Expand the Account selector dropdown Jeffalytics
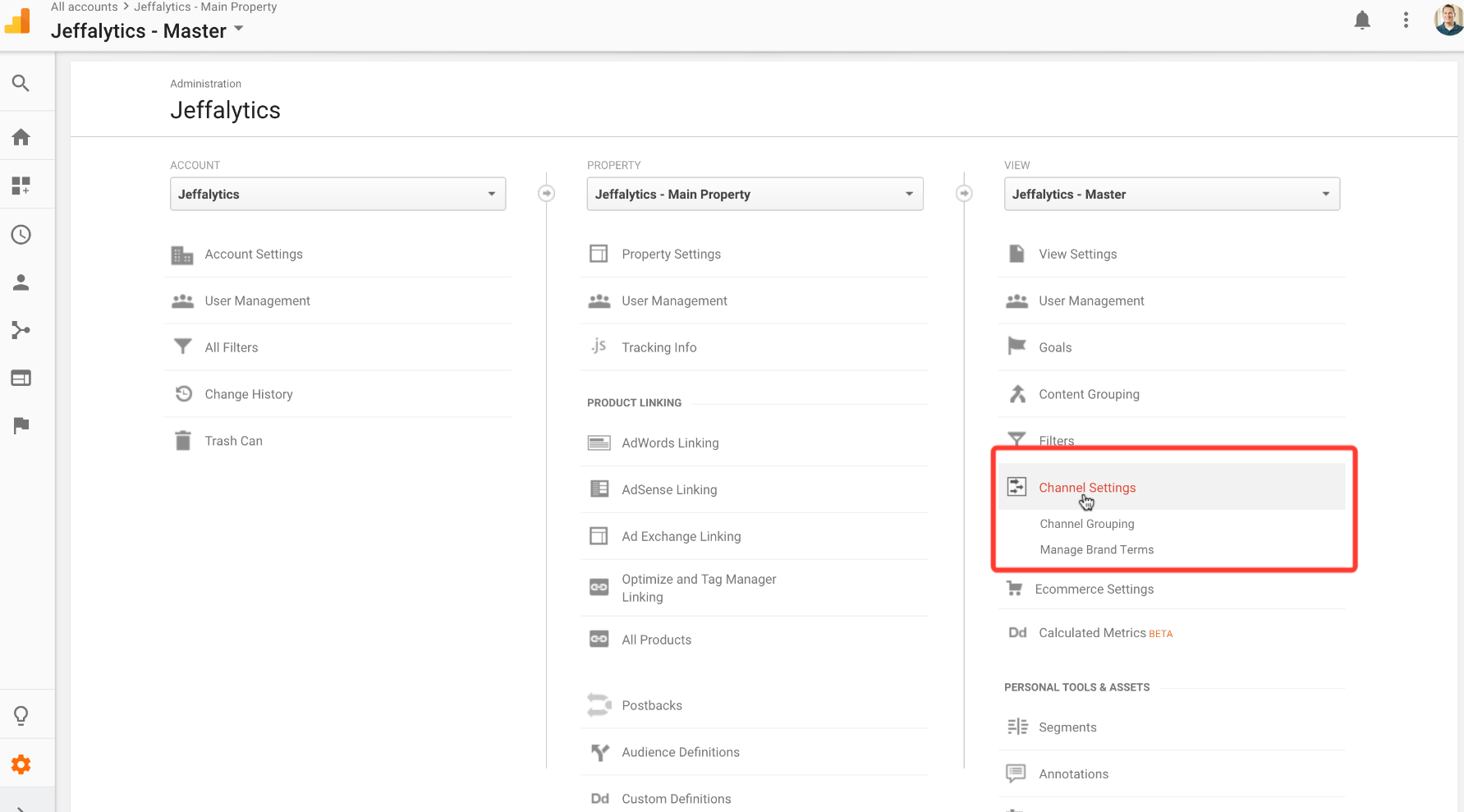 (x=337, y=195)
